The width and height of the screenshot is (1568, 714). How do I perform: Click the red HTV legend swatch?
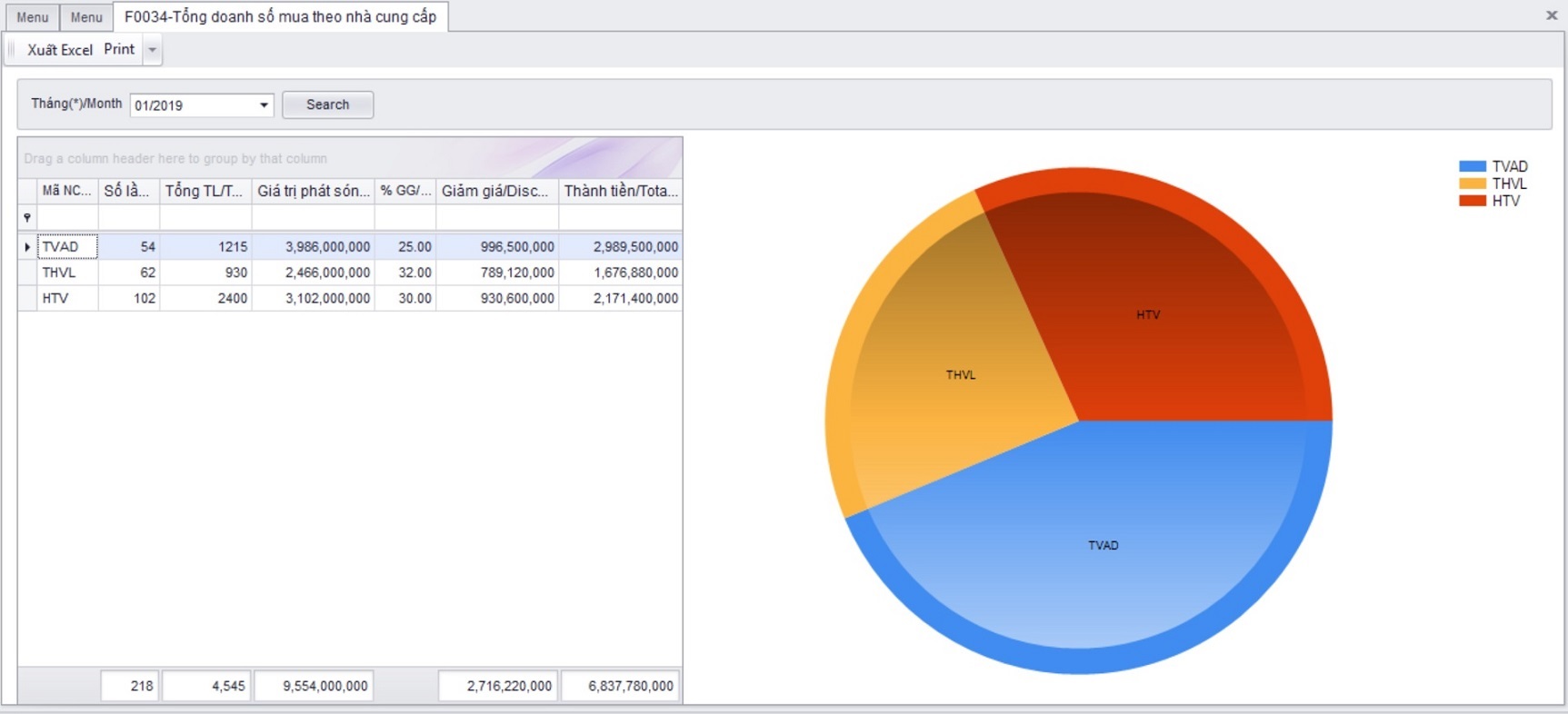(1472, 201)
